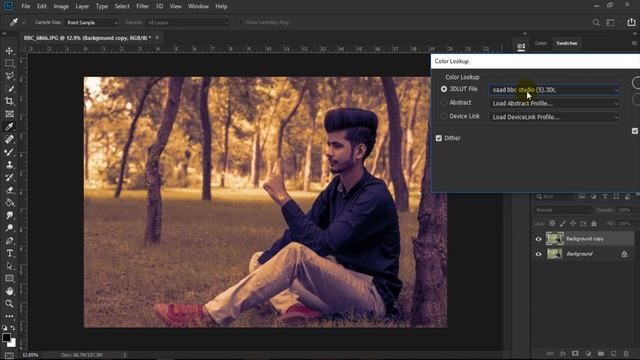Open the Sample Size Point Sample dropdown
This screenshot has height=360, width=640.
point(92,22)
